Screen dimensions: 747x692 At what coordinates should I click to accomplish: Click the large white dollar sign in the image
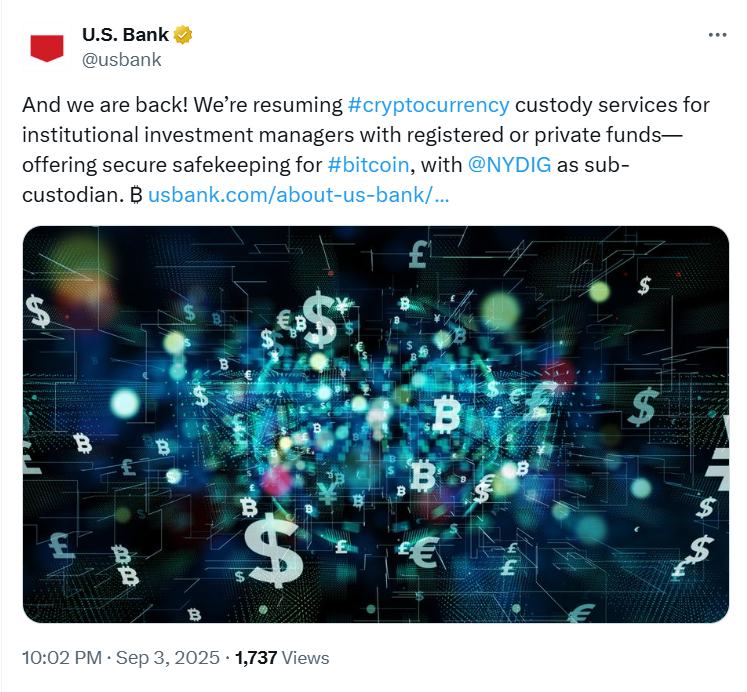click(x=273, y=550)
